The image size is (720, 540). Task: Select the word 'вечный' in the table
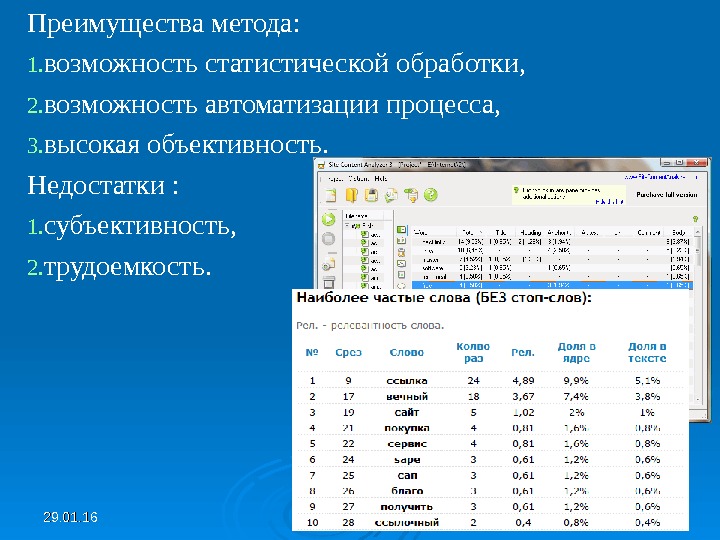407,396
